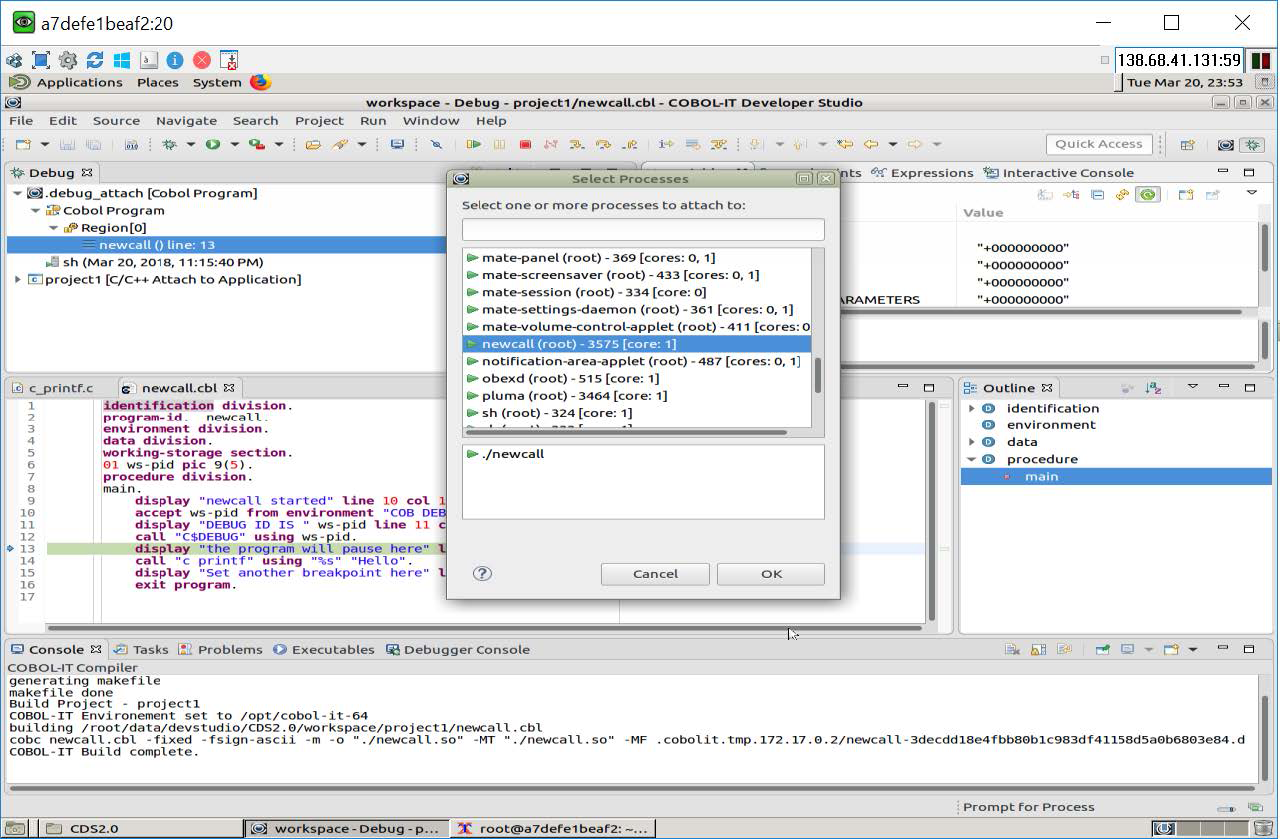Click OK to attach to the process
The image size is (1280, 839).
[769, 574]
